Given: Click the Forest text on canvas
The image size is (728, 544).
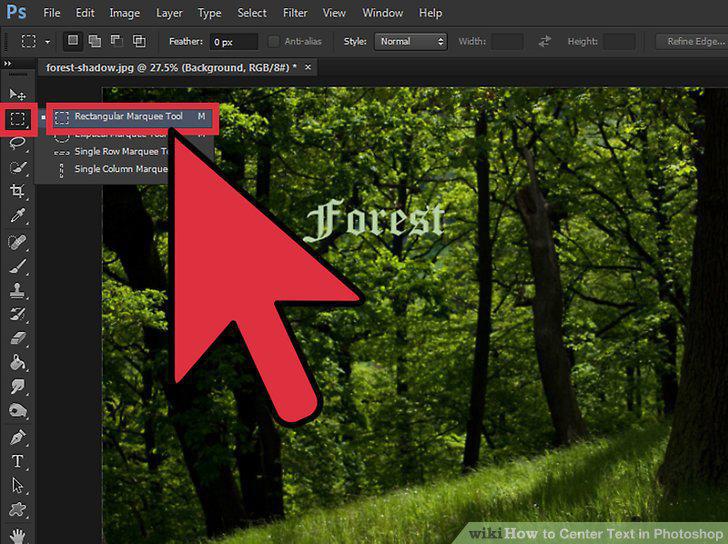Looking at the screenshot, I should 374,220.
